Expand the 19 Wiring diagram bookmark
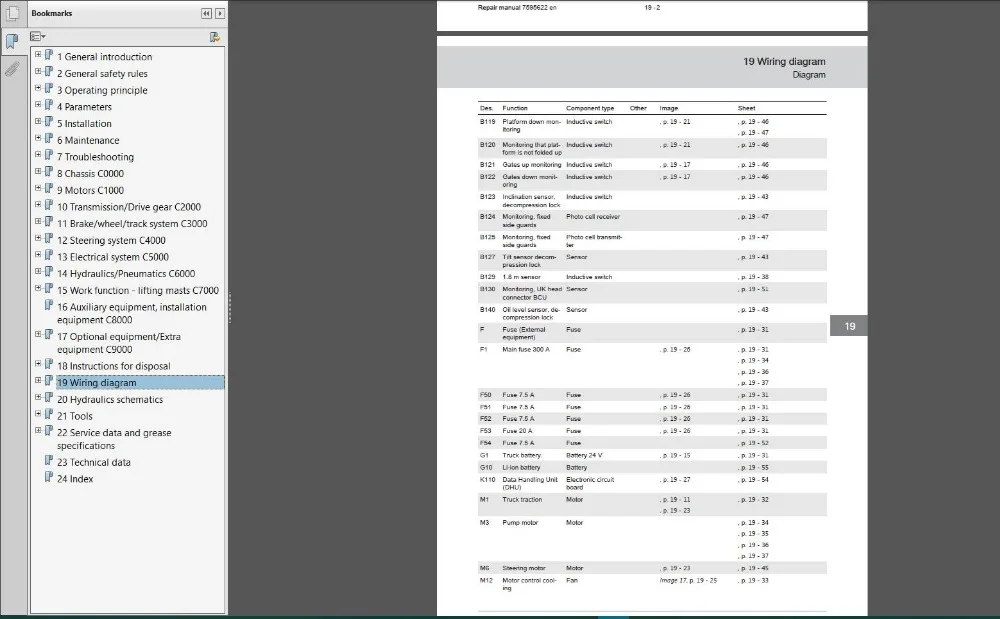Image resolution: width=1000 pixels, height=619 pixels. tap(38, 381)
